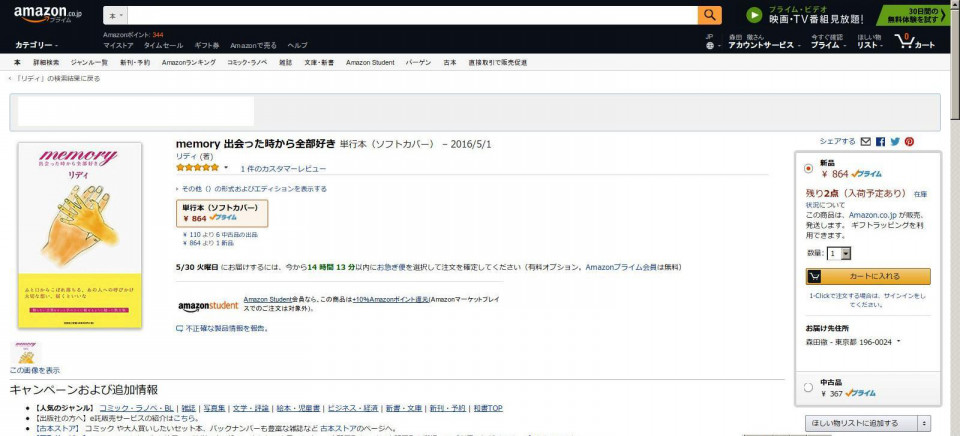
Task: Select the 中古品 (used) radio option
Action: click(x=808, y=388)
